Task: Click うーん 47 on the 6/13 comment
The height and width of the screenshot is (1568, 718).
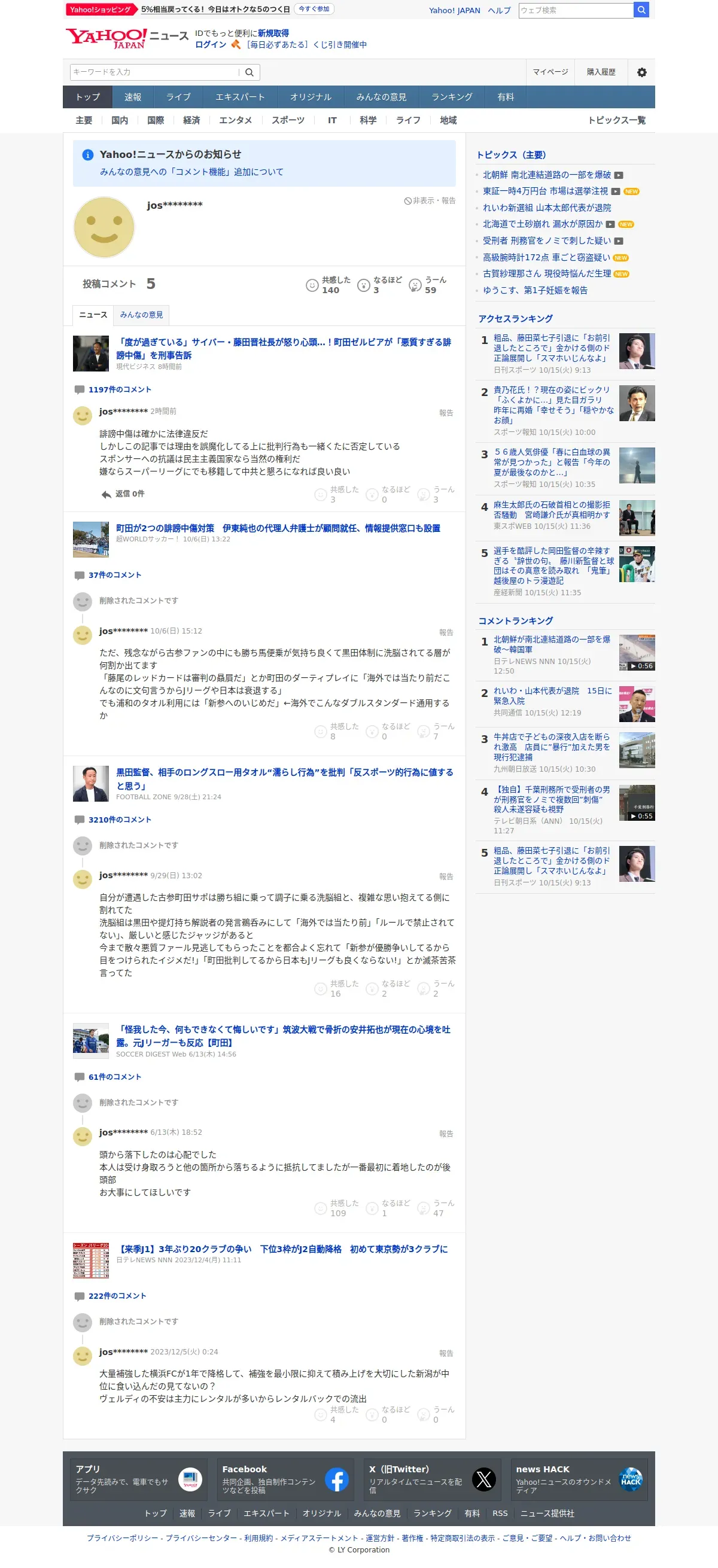Action: coord(437,1208)
